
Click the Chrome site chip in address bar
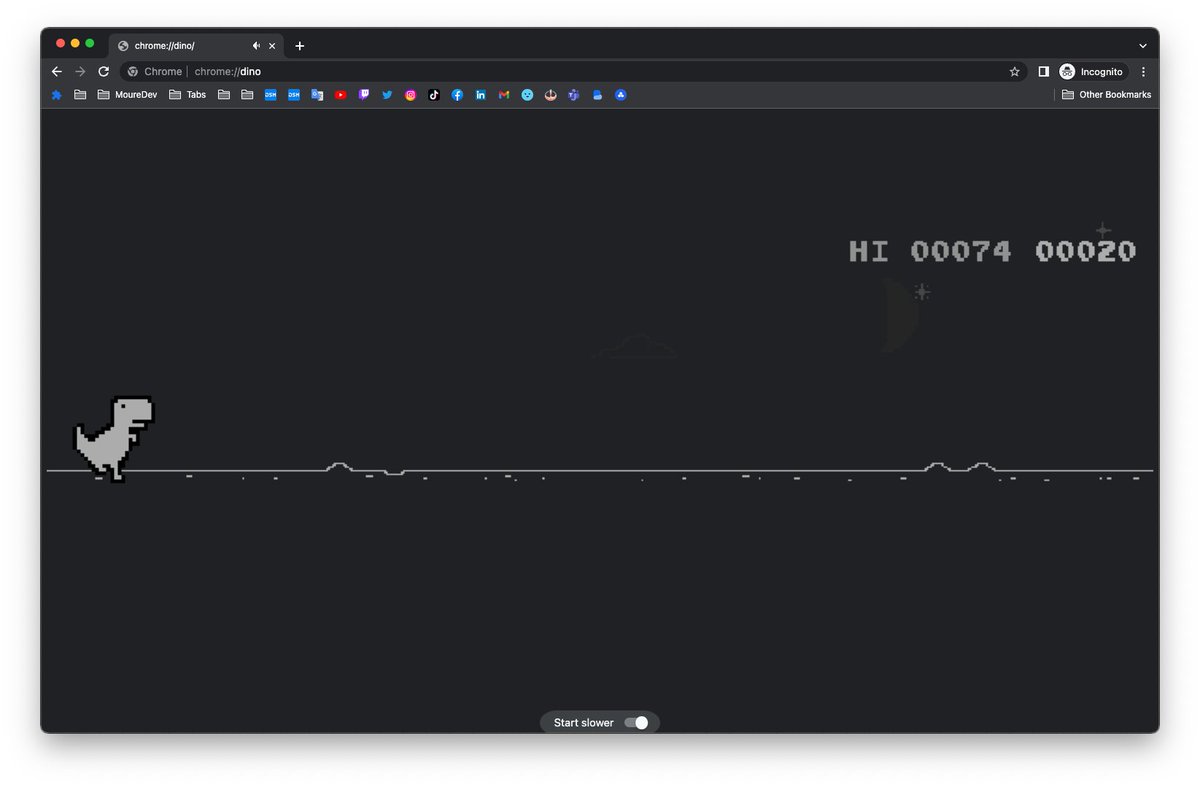[x=155, y=72]
